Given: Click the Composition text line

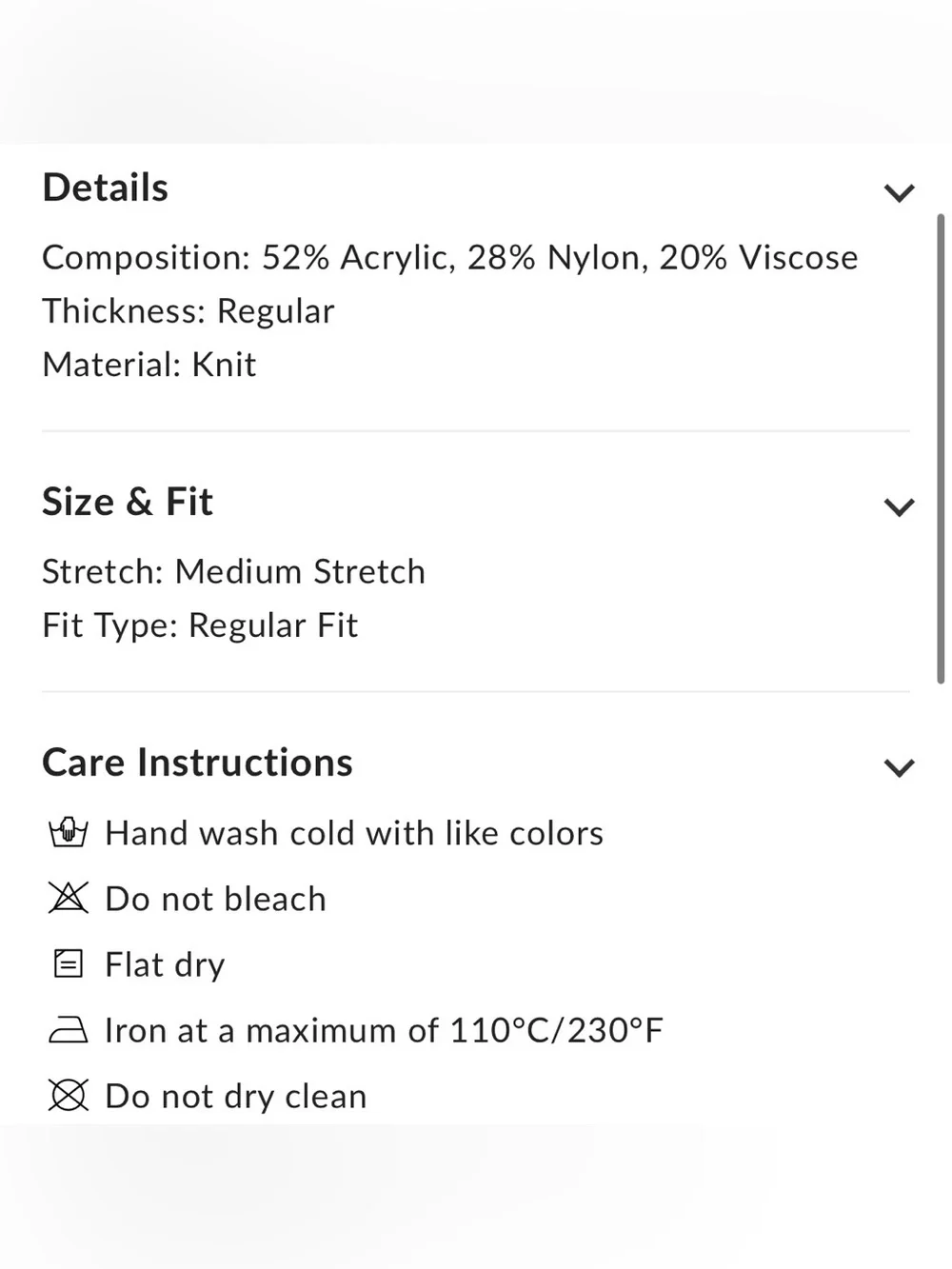Looking at the screenshot, I should [450, 257].
